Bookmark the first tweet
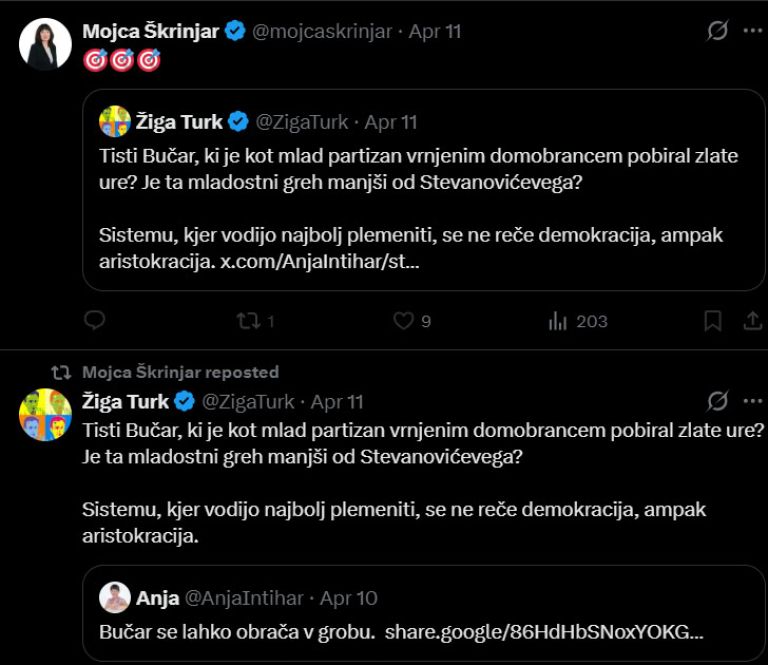 (713, 321)
